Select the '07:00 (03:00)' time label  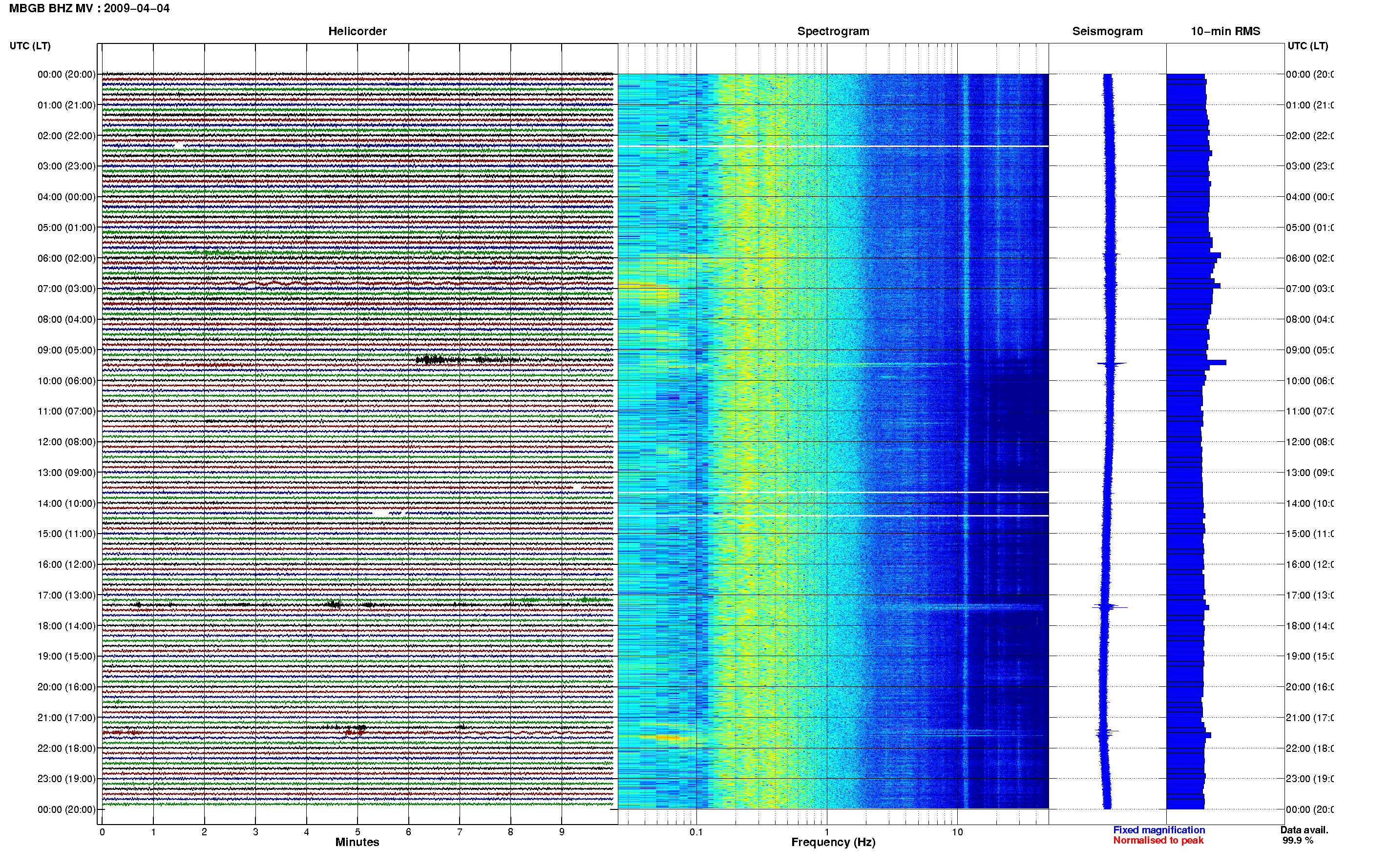[x=66, y=289]
